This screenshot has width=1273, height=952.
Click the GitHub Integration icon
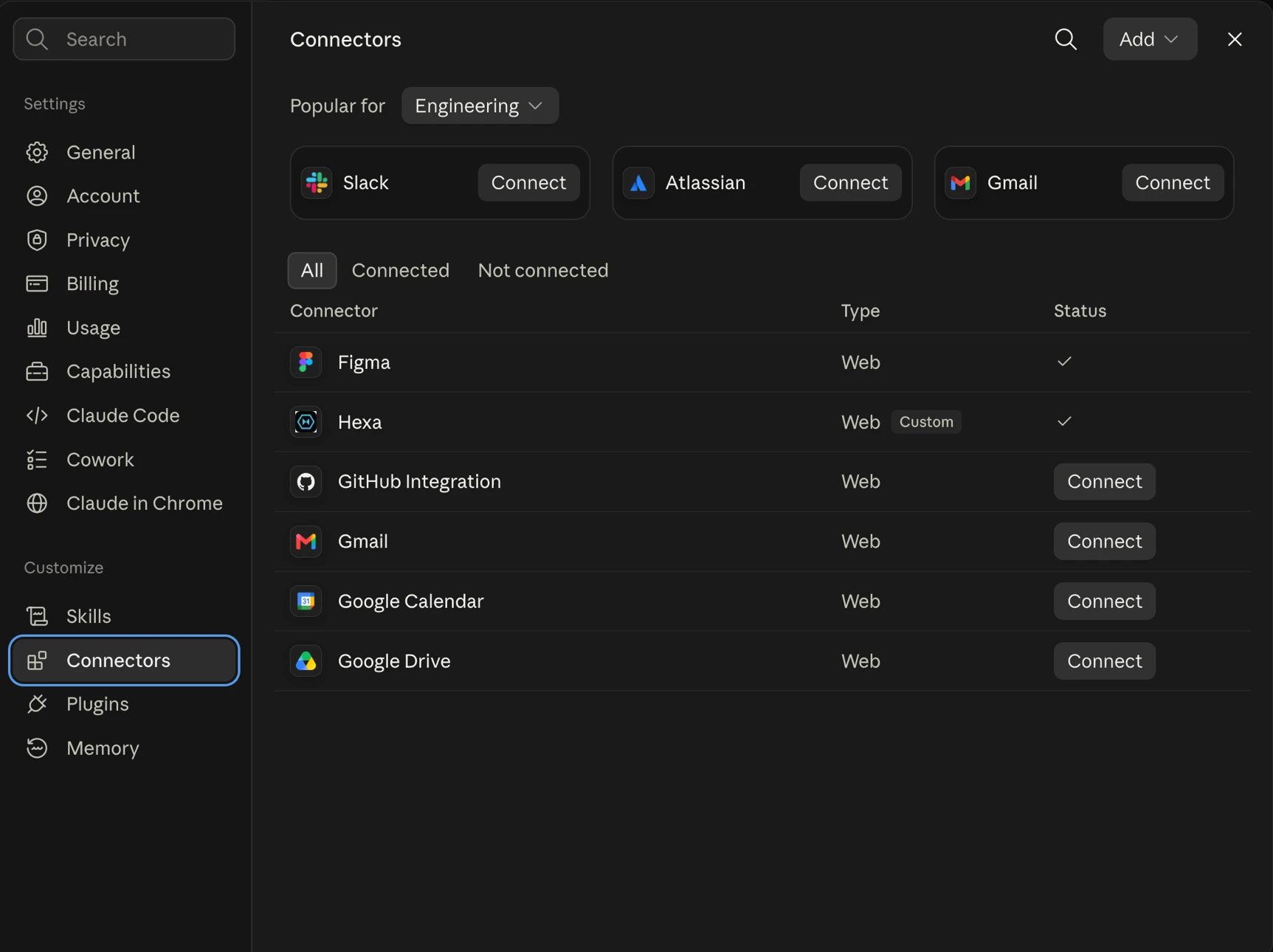306,482
